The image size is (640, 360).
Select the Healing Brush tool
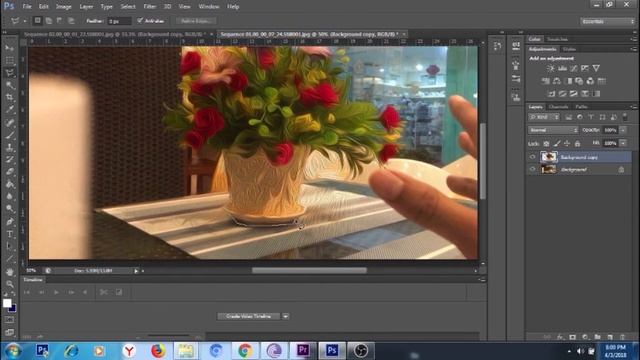tap(10, 122)
